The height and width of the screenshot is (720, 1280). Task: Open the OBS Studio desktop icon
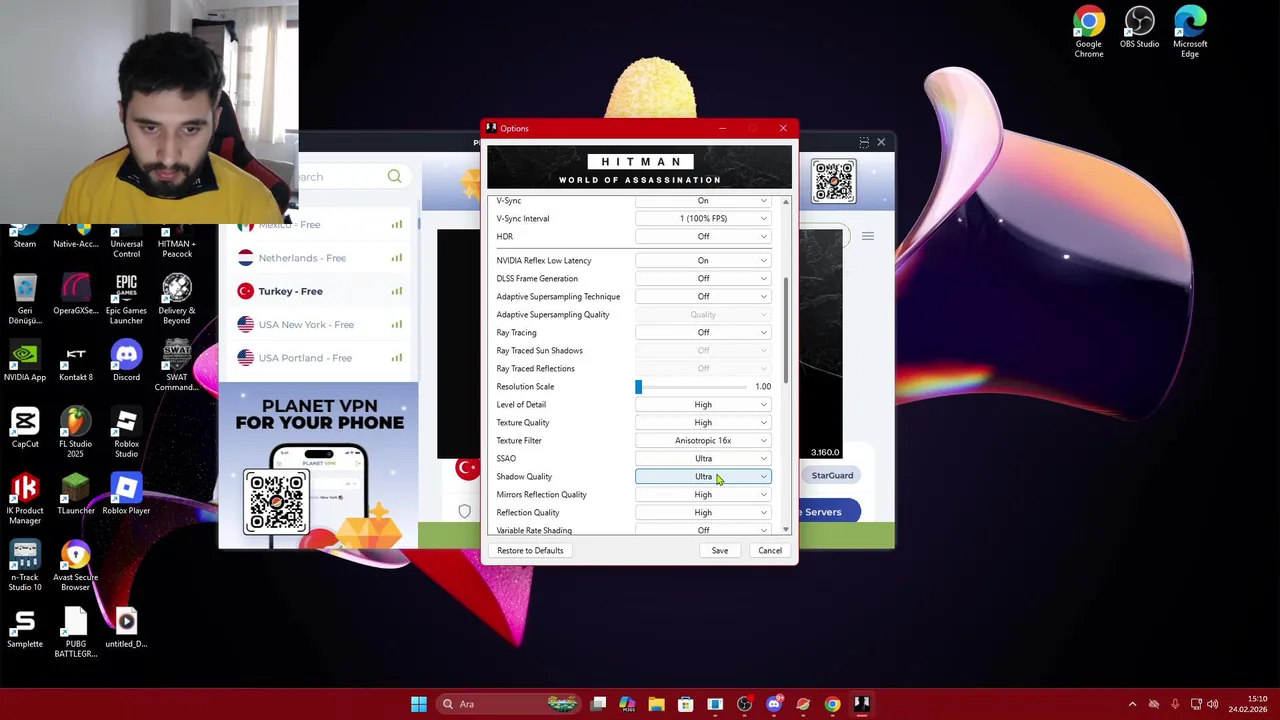(x=1139, y=27)
